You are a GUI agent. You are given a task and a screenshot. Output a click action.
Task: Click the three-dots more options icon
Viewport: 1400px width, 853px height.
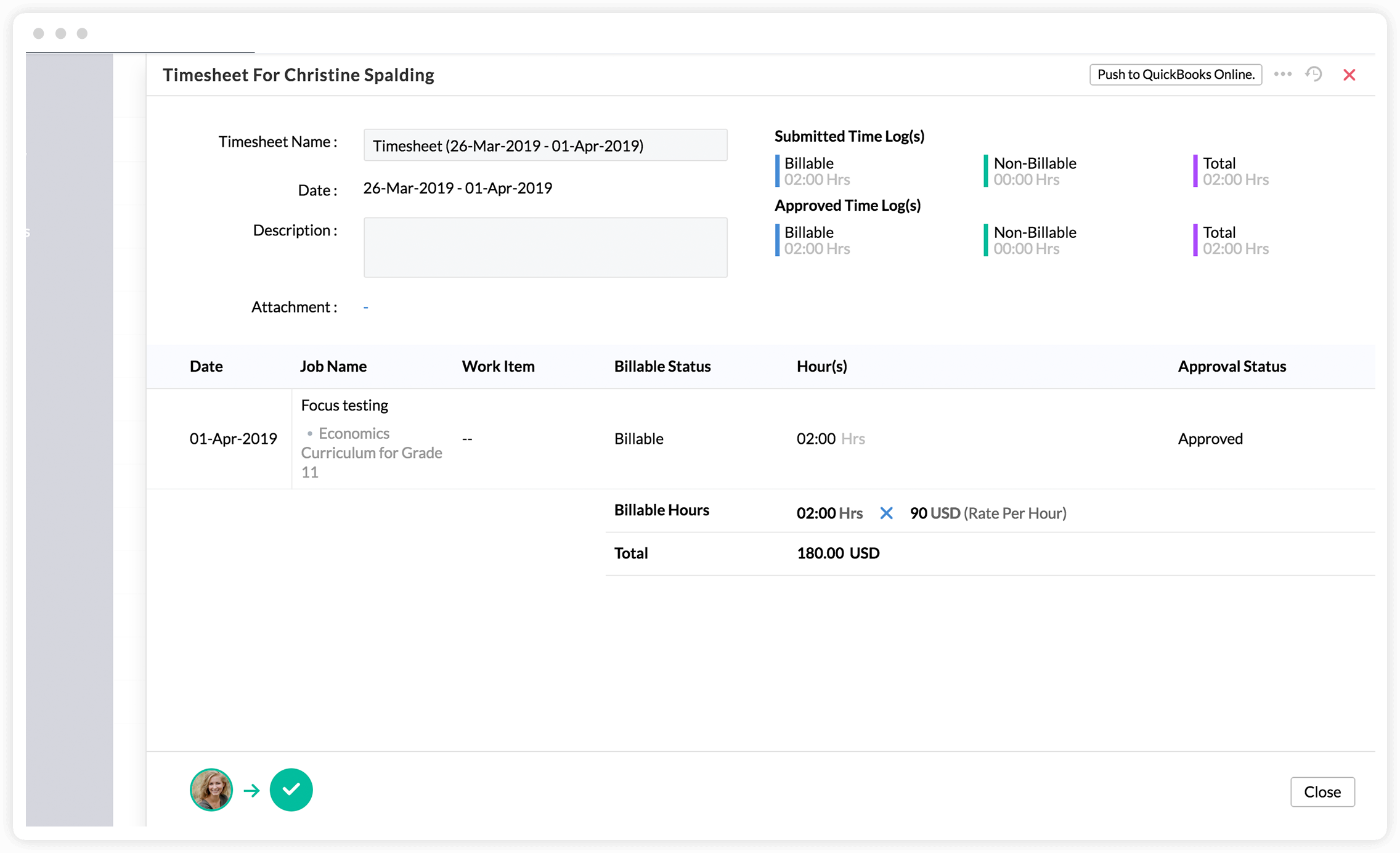pos(1282,74)
